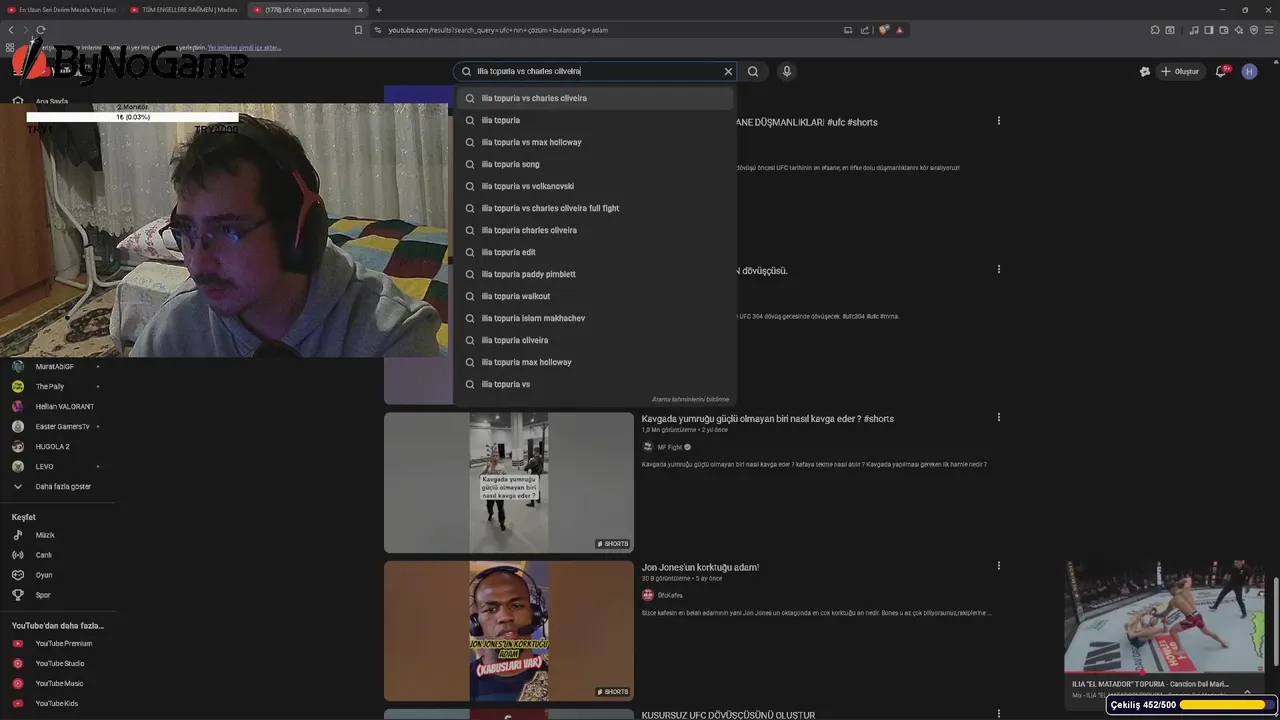This screenshot has width=1280, height=720.
Task: Open options menu for the UFC 304 dövüşçüsü video
Action: click(x=998, y=269)
